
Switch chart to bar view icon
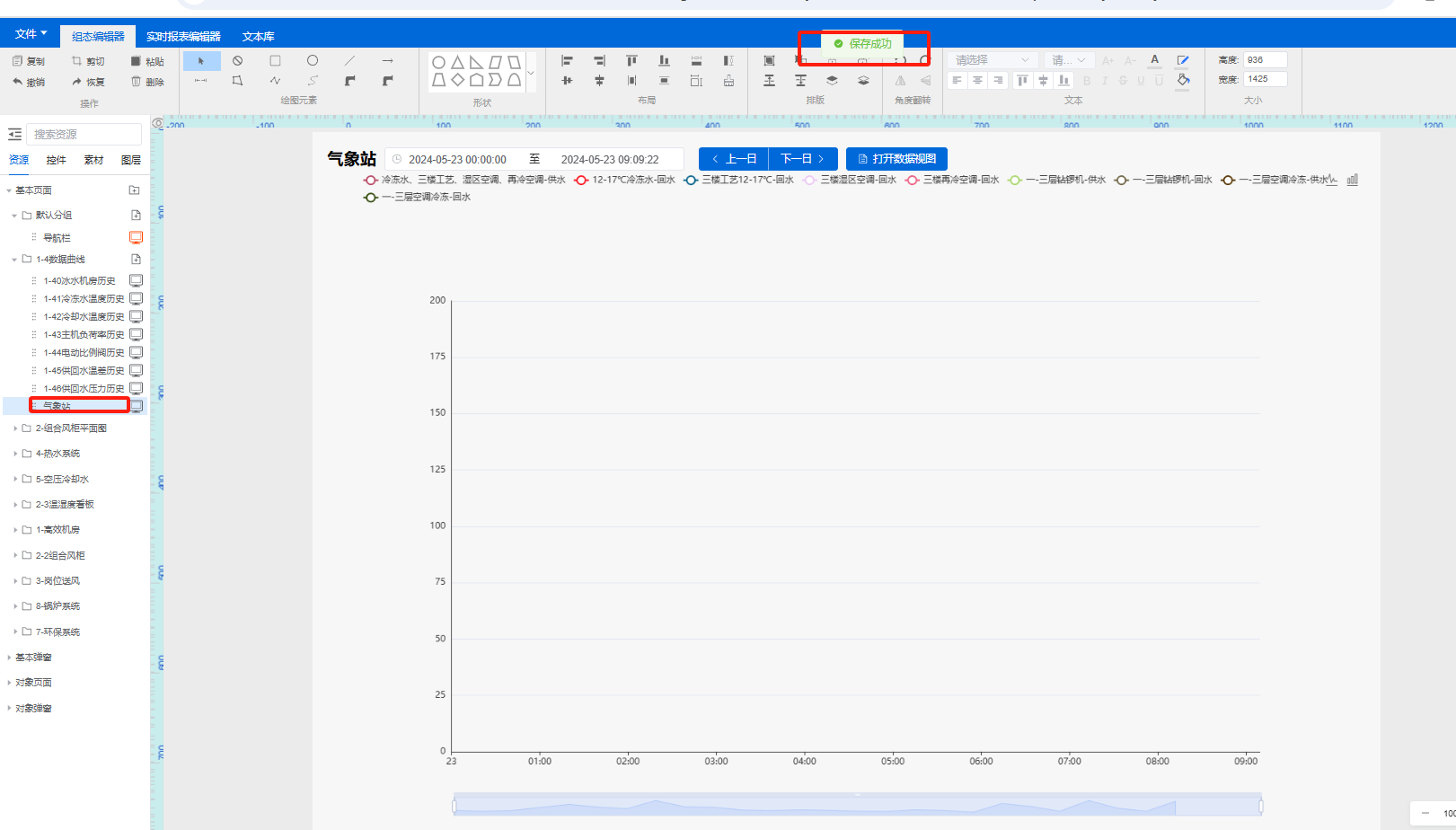(1353, 180)
